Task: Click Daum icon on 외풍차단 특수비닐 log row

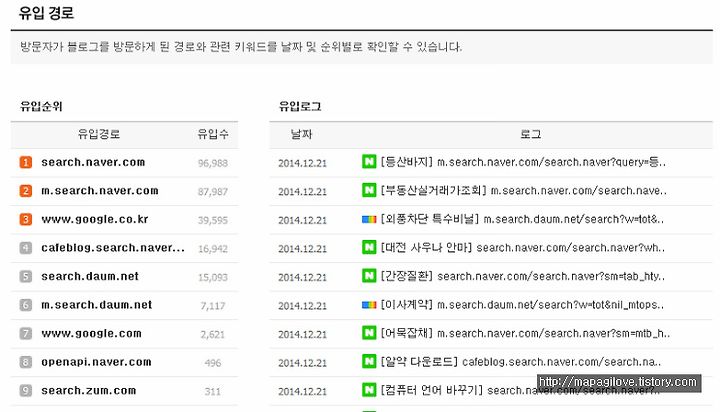Action: coord(369,220)
